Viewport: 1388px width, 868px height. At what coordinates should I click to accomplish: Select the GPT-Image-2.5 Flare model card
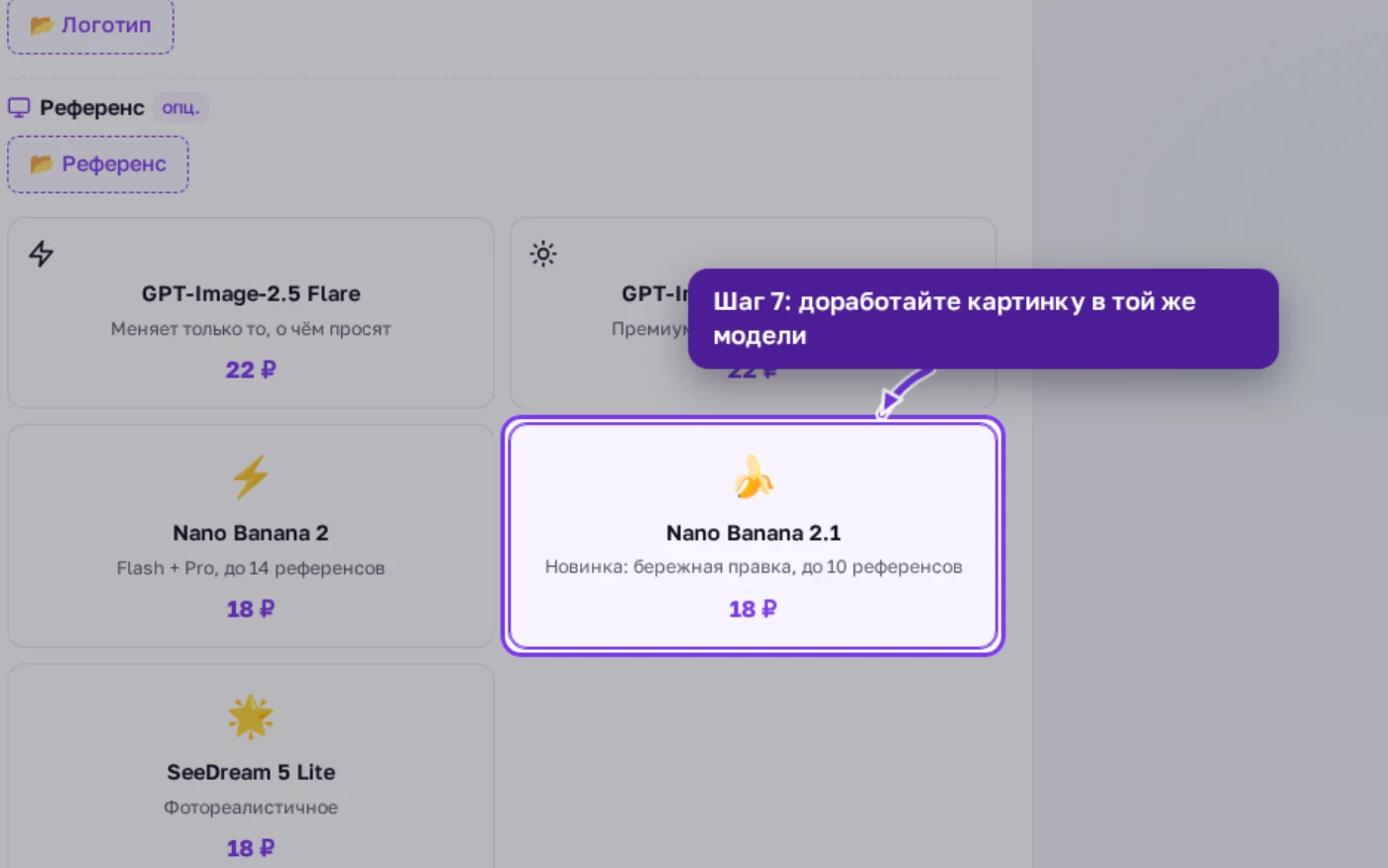click(x=251, y=313)
